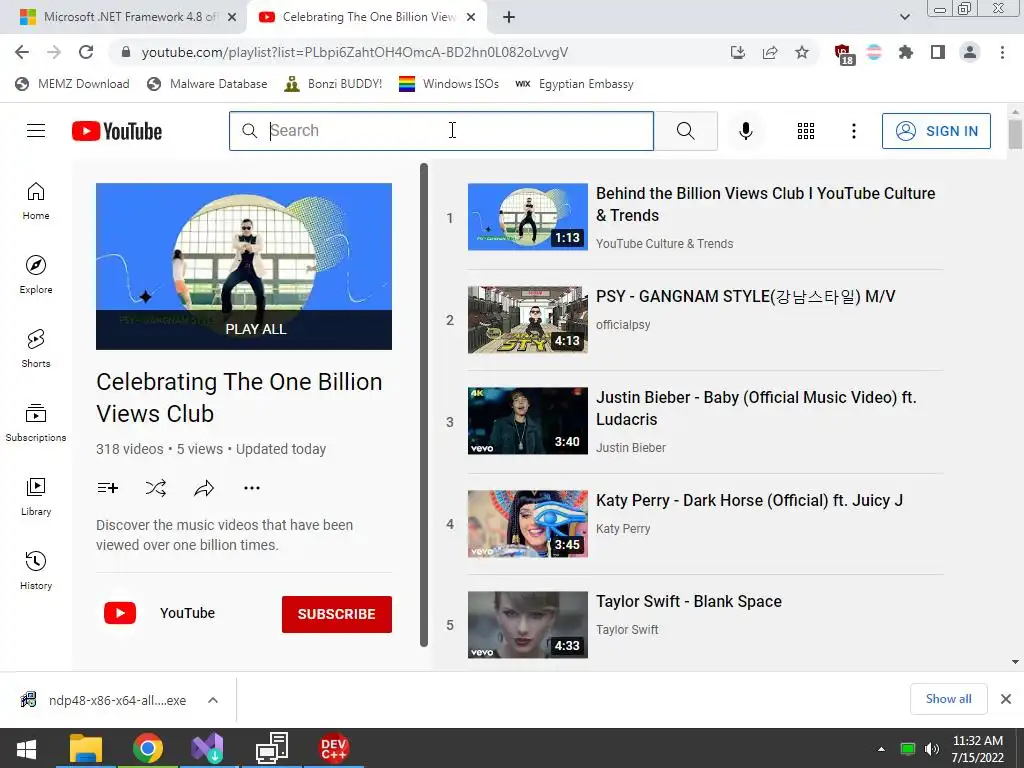Open Subscriptions in the sidebar
Screen dimensions: 1024x768
(36, 423)
